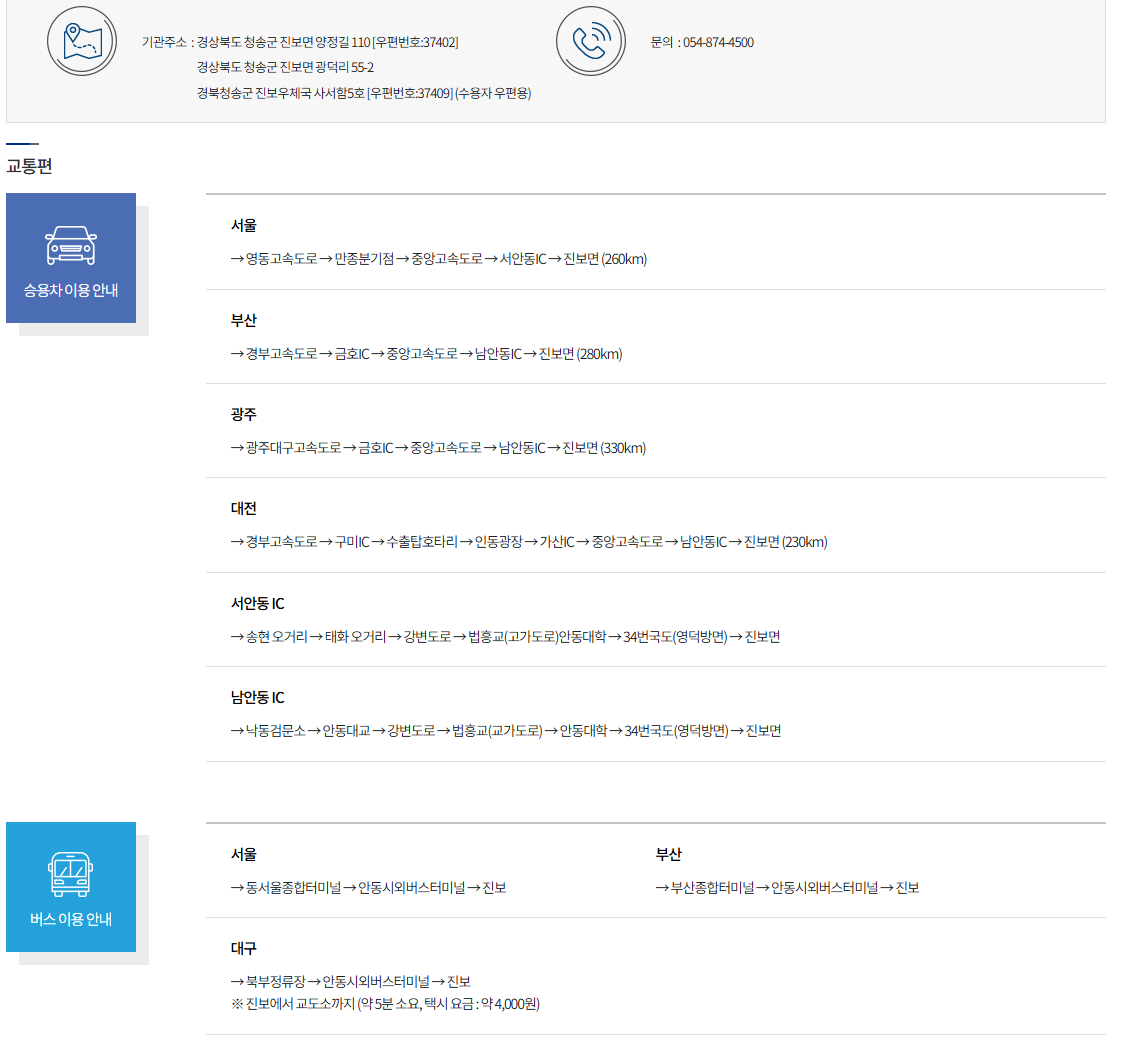This screenshot has width=1126, height=1051.
Task: Click the route starting with 낙동검문소
Action: (x=506, y=731)
